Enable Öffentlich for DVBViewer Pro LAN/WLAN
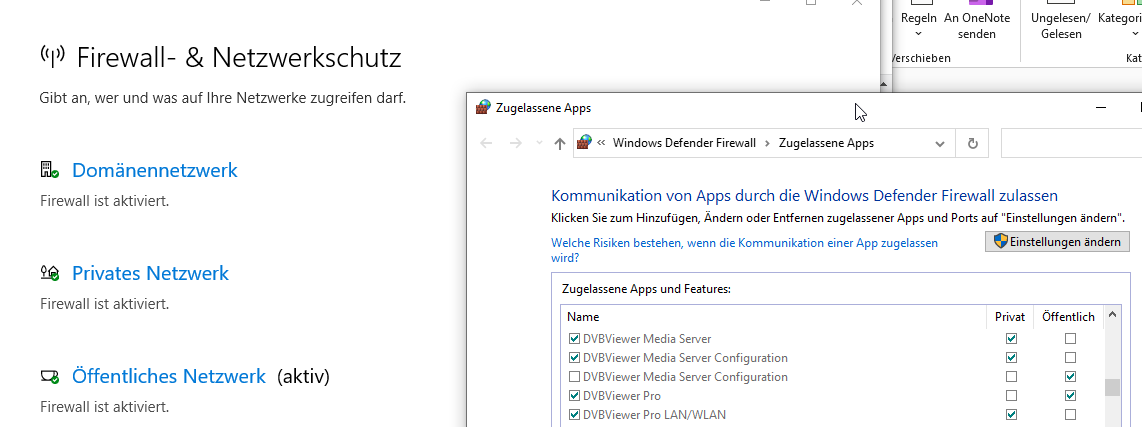This screenshot has width=1142, height=427. click(x=1071, y=415)
